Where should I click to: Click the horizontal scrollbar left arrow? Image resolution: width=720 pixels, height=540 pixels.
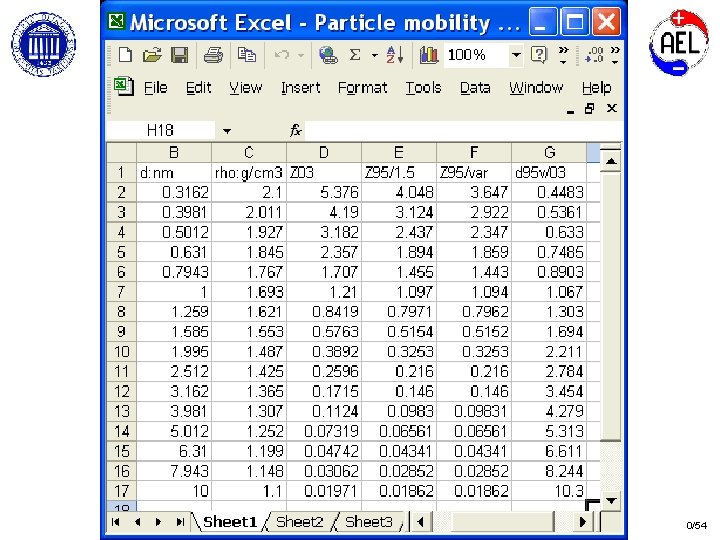(x=420, y=522)
